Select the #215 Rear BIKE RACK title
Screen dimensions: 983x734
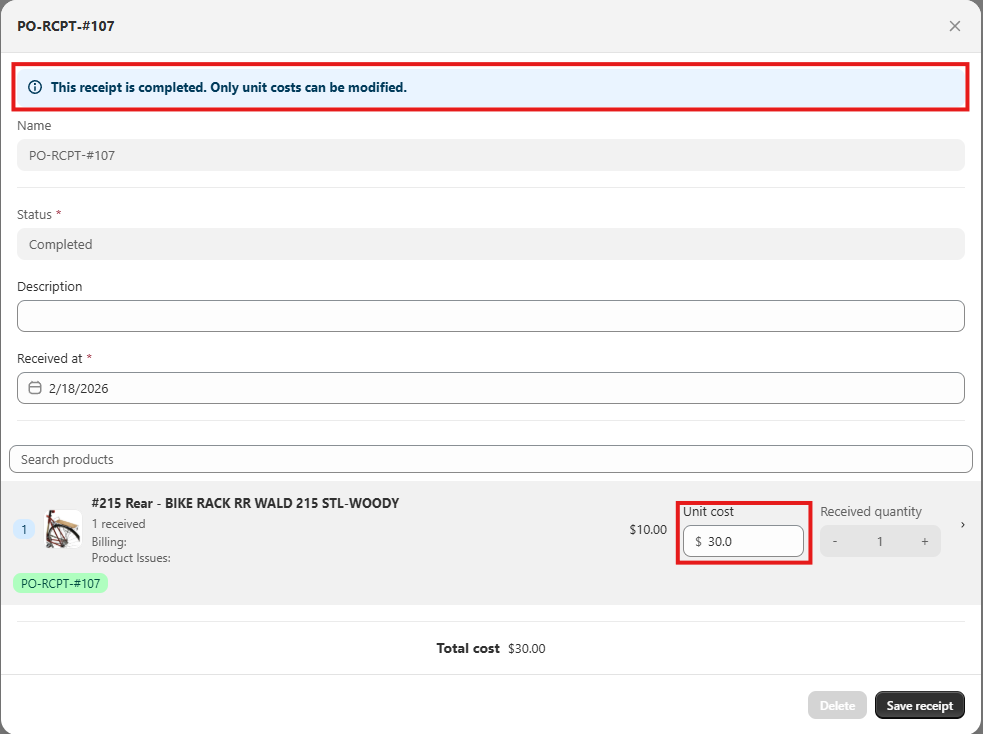click(245, 503)
